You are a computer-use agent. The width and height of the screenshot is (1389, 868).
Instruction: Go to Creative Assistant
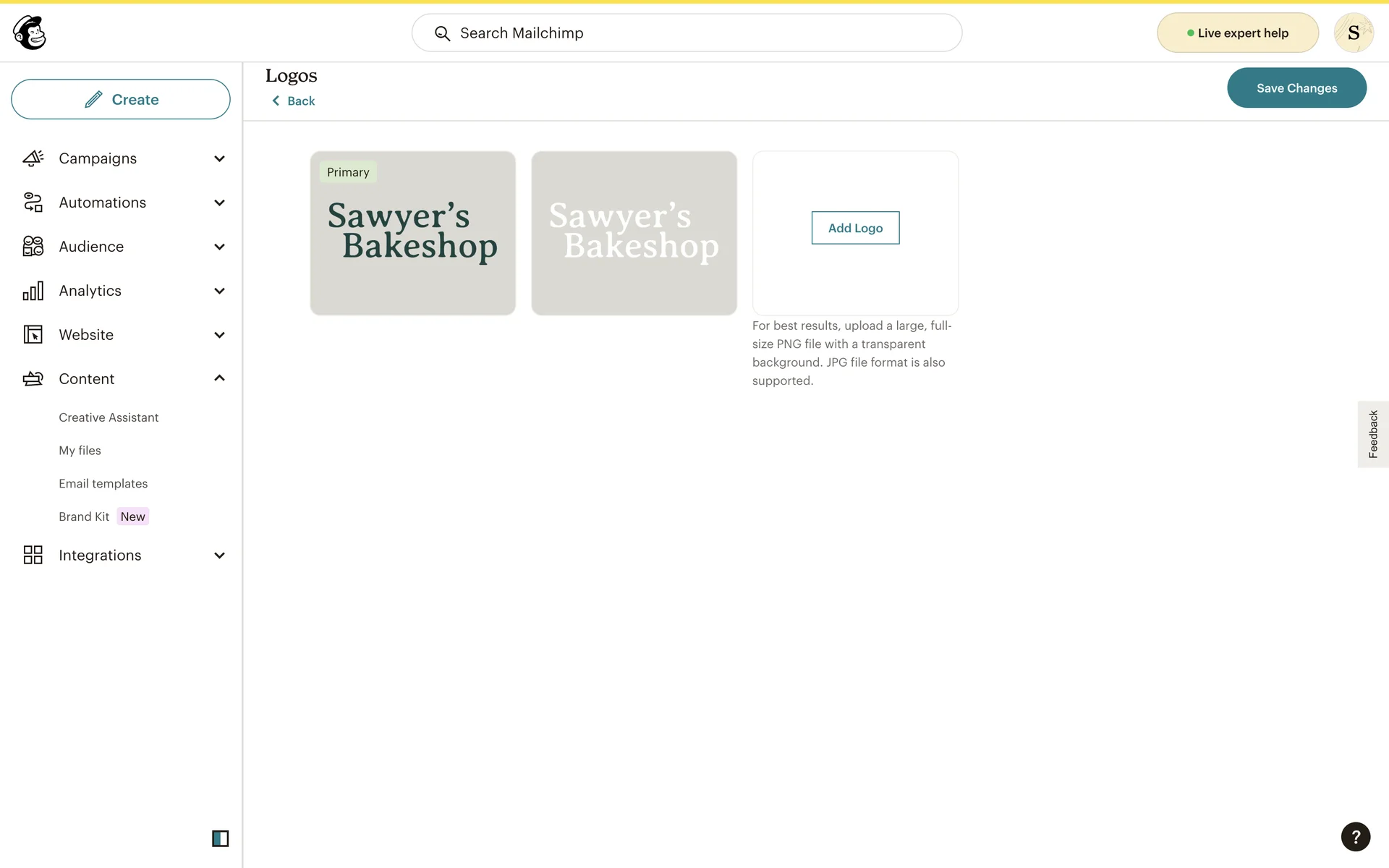tap(109, 417)
